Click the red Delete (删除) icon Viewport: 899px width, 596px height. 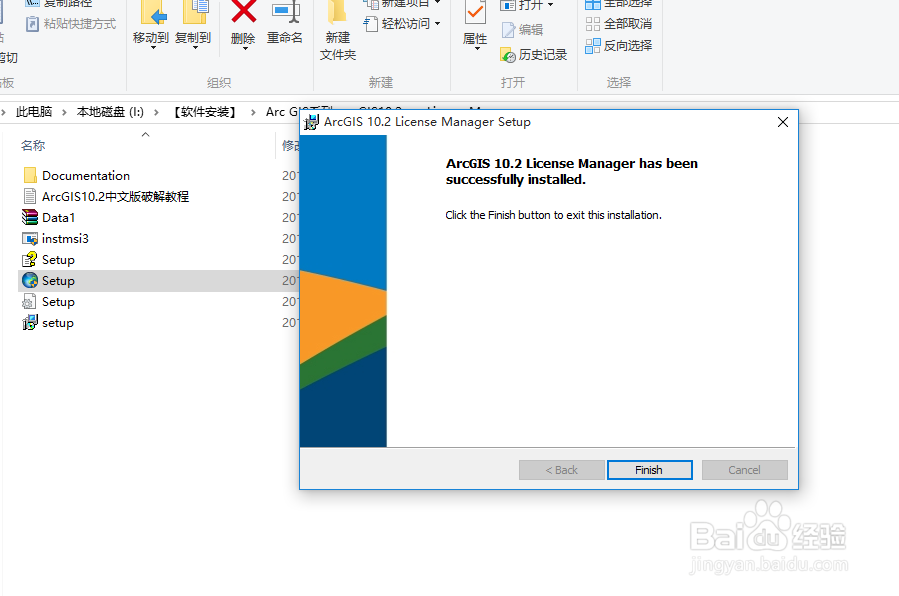(x=244, y=12)
